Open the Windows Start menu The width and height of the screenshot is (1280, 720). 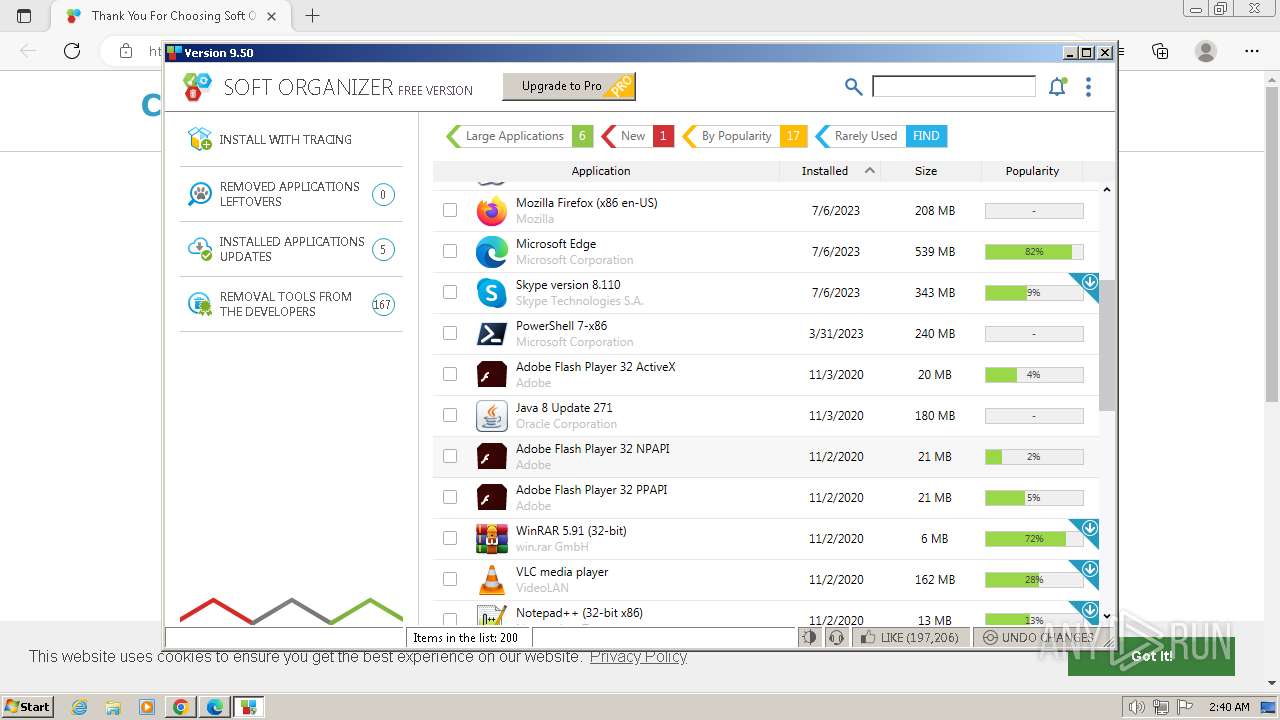(27, 707)
